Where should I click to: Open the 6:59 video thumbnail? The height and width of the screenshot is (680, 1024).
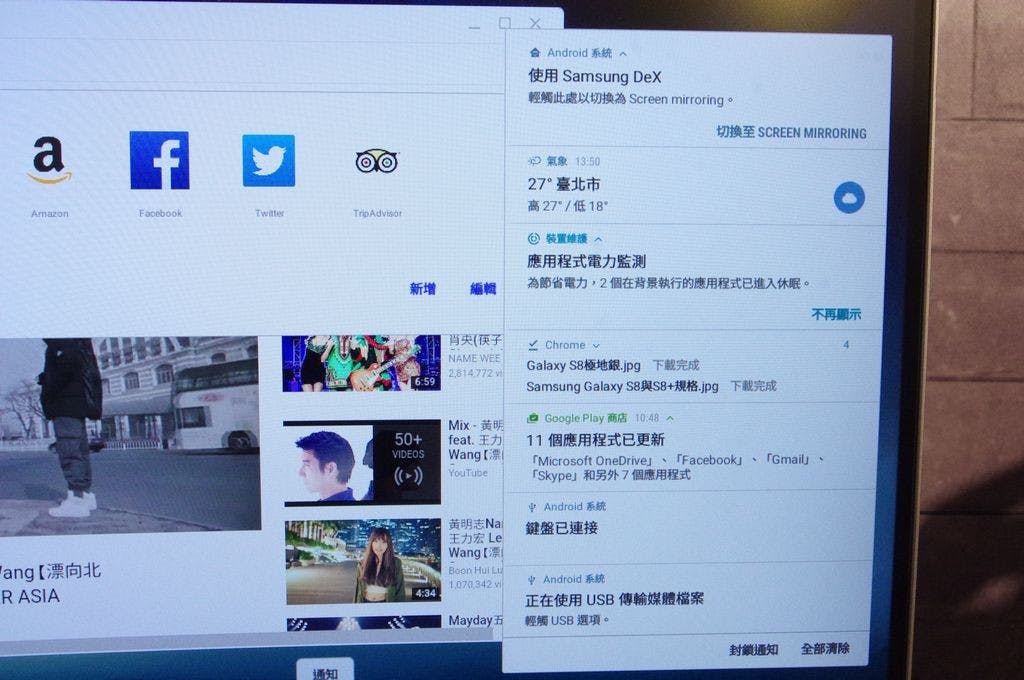pyautogui.click(x=361, y=363)
